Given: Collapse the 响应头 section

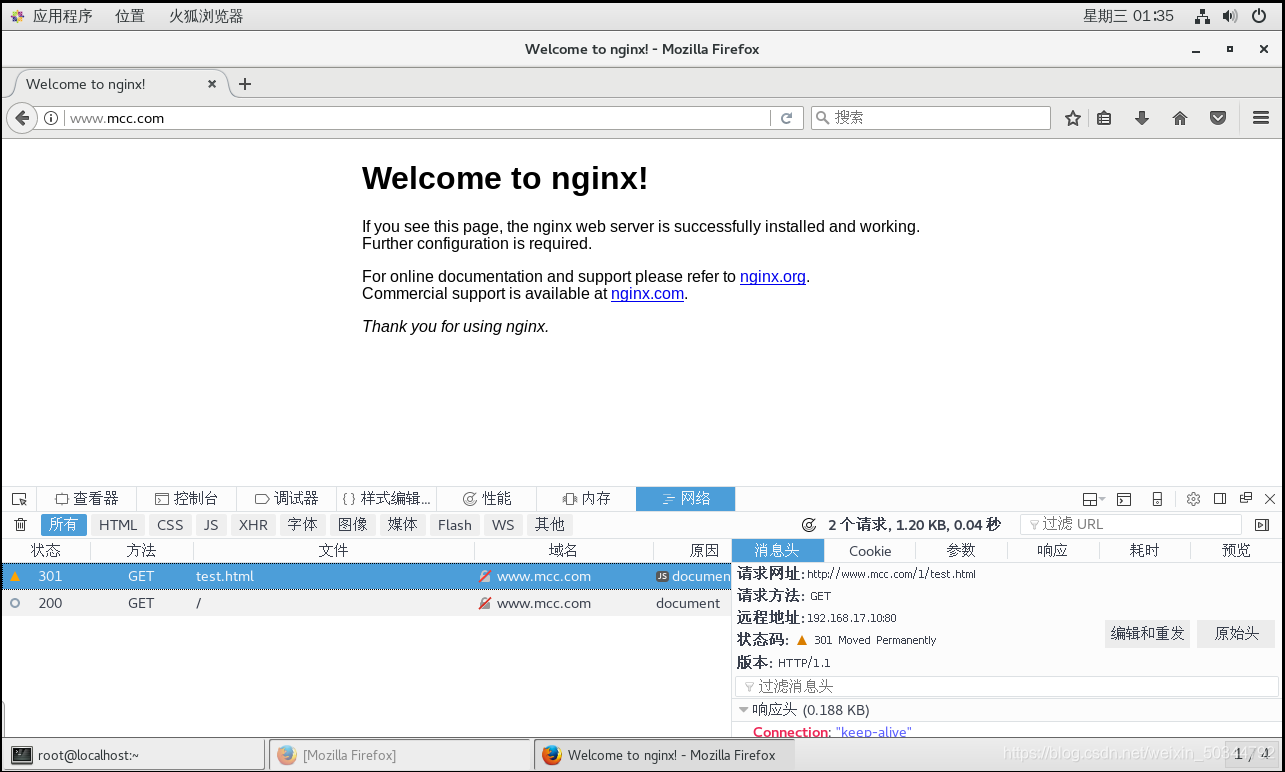Looking at the screenshot, I should click(744, 710).
